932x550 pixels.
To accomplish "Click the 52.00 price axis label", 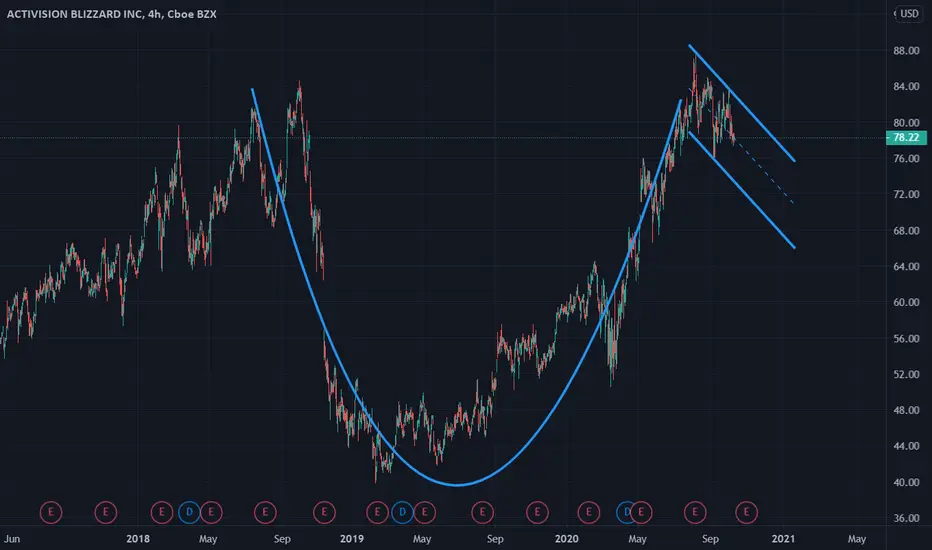I will coord(906,374).
